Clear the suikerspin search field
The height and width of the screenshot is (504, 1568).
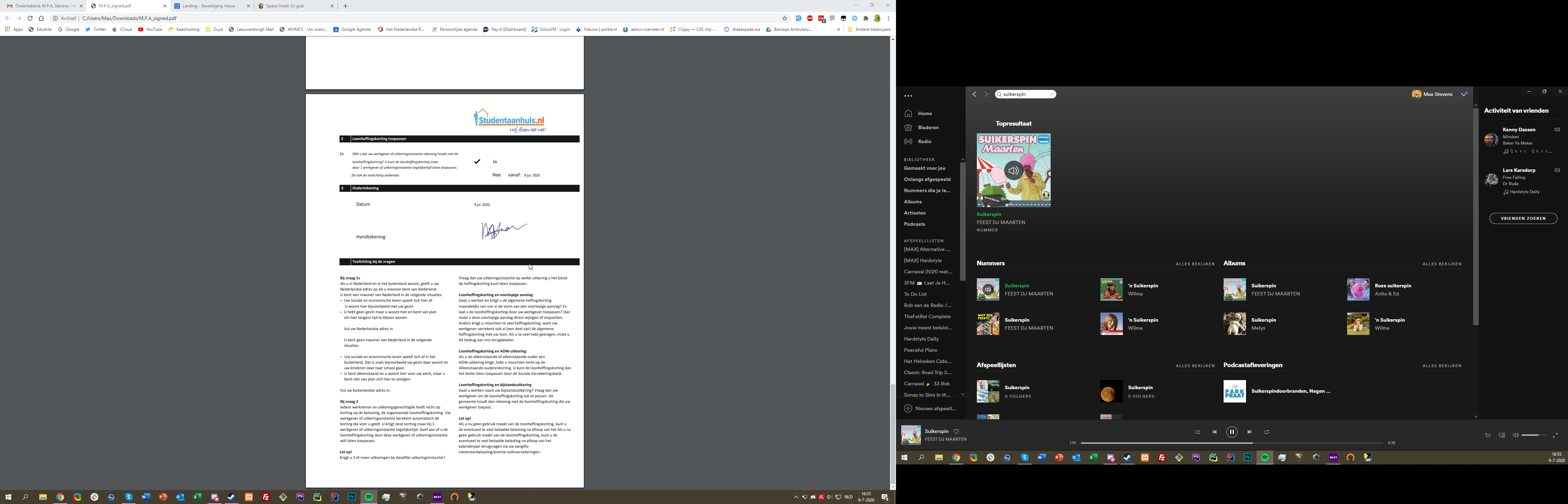click(1051, 94)
